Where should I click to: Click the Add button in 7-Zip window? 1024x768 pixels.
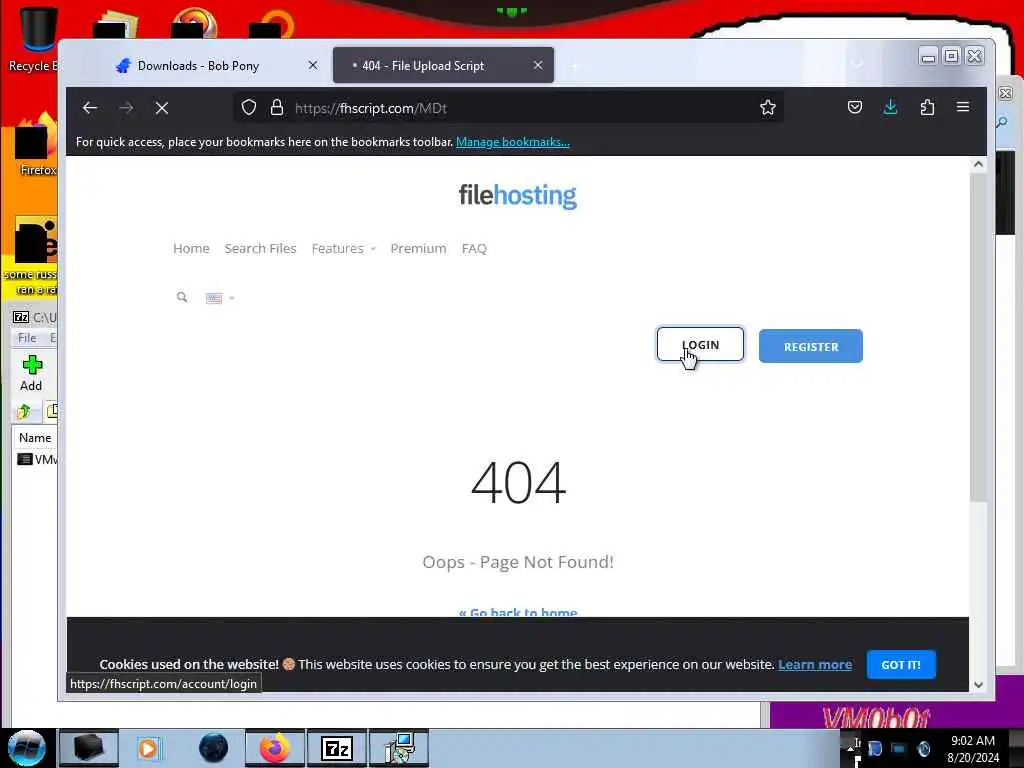click(x=31, y=374)
